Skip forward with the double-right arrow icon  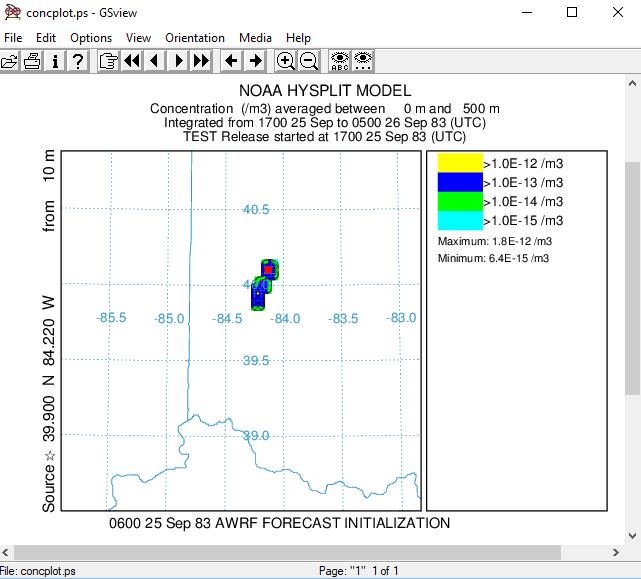pyautogui.click(x=201, y=61)
